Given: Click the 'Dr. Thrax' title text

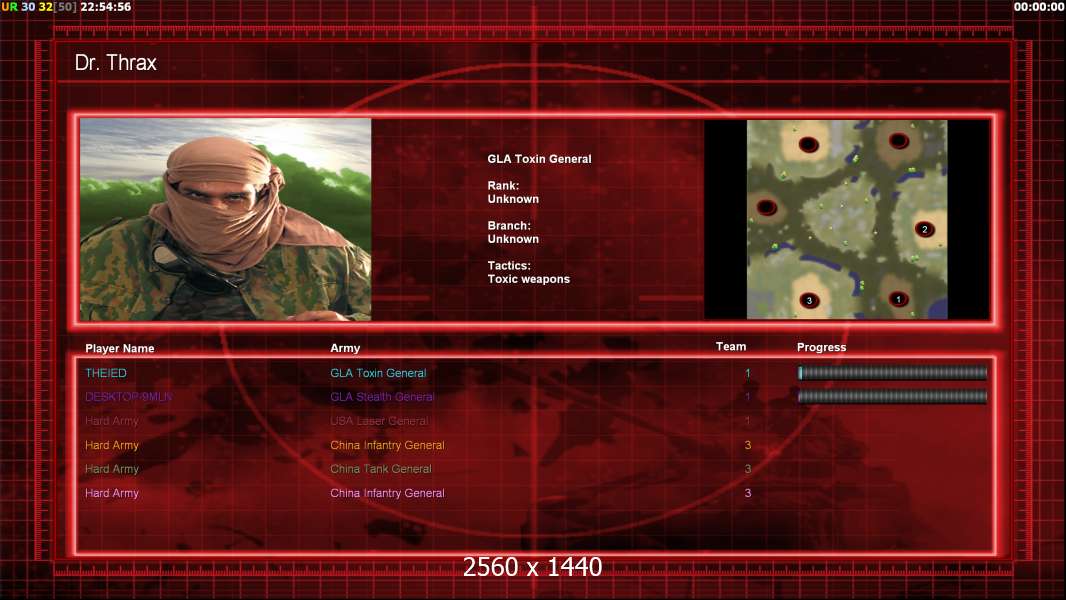Looking at the screenshot, I should pyautogui.click(x=116, y=63).
